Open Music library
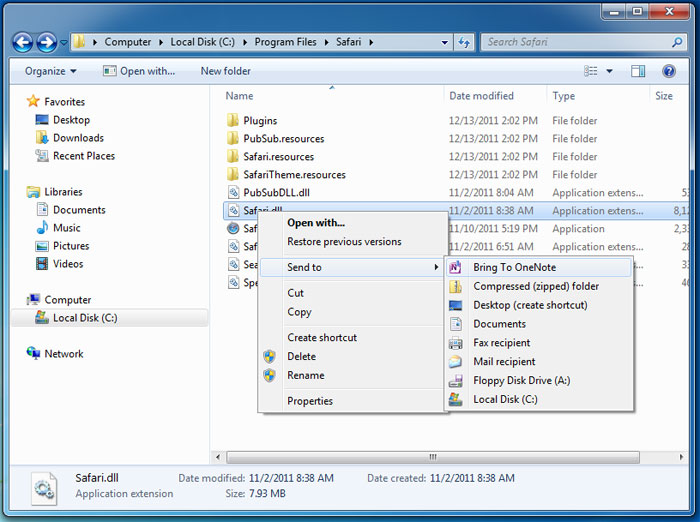The height and width of the screenshot is (522, 700). tap(67, 228)
